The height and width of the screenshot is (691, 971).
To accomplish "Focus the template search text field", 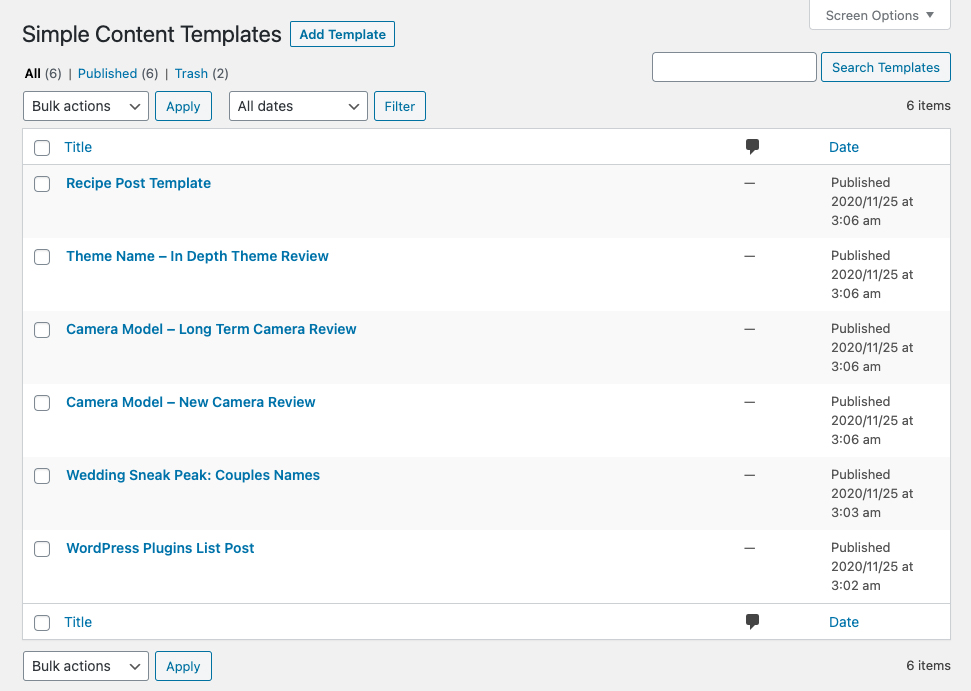I will coord(734,67).
